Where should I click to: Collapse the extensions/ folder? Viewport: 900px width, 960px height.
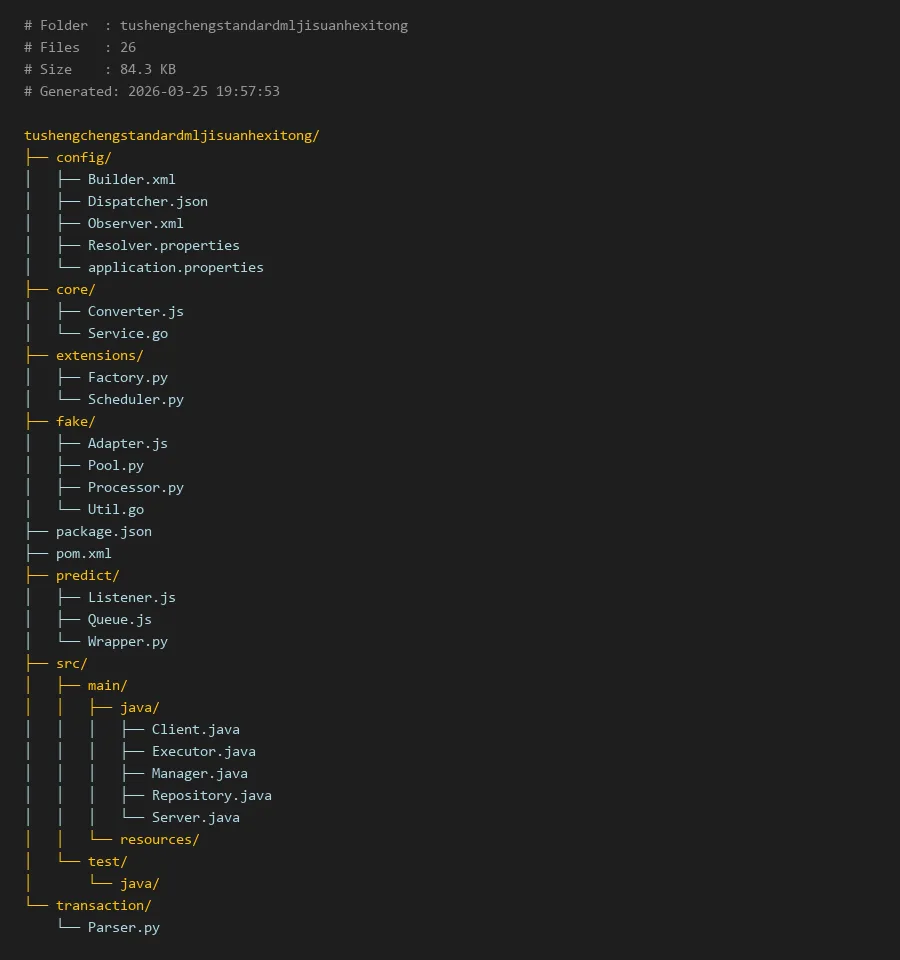click(99, 355)
